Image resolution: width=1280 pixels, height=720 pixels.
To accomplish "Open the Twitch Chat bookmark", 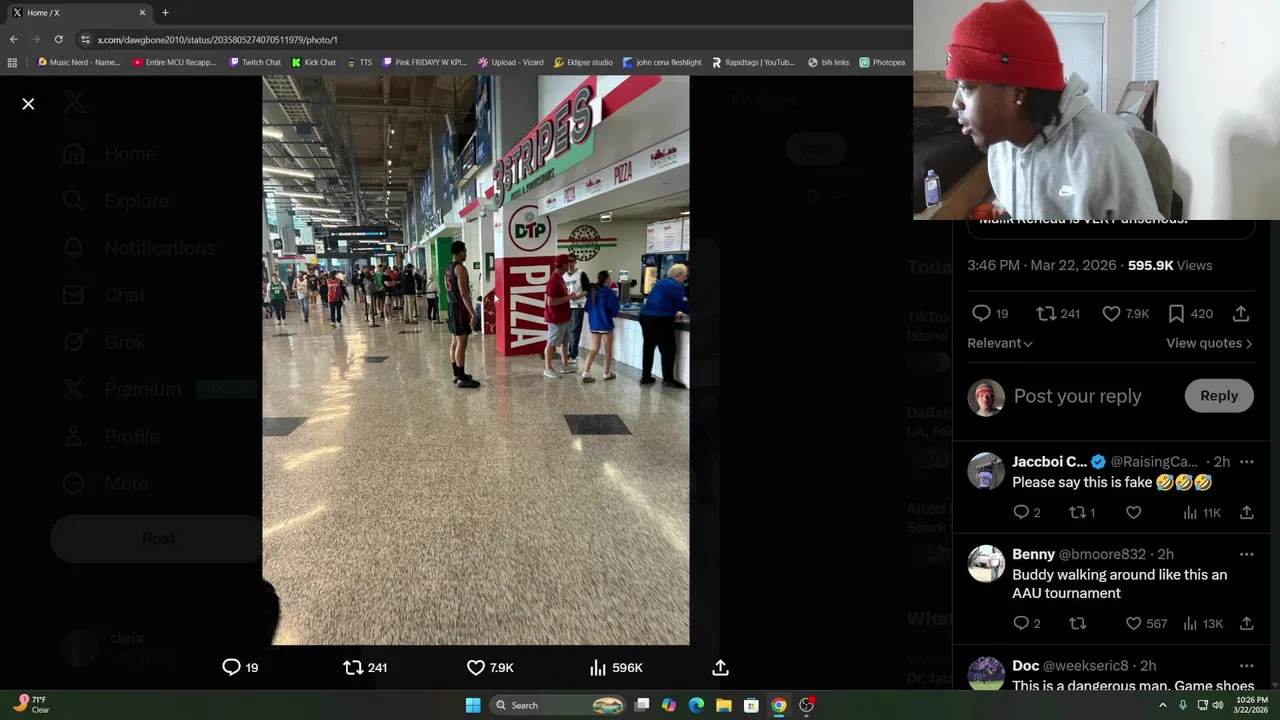I will click(x=255, y=62).
